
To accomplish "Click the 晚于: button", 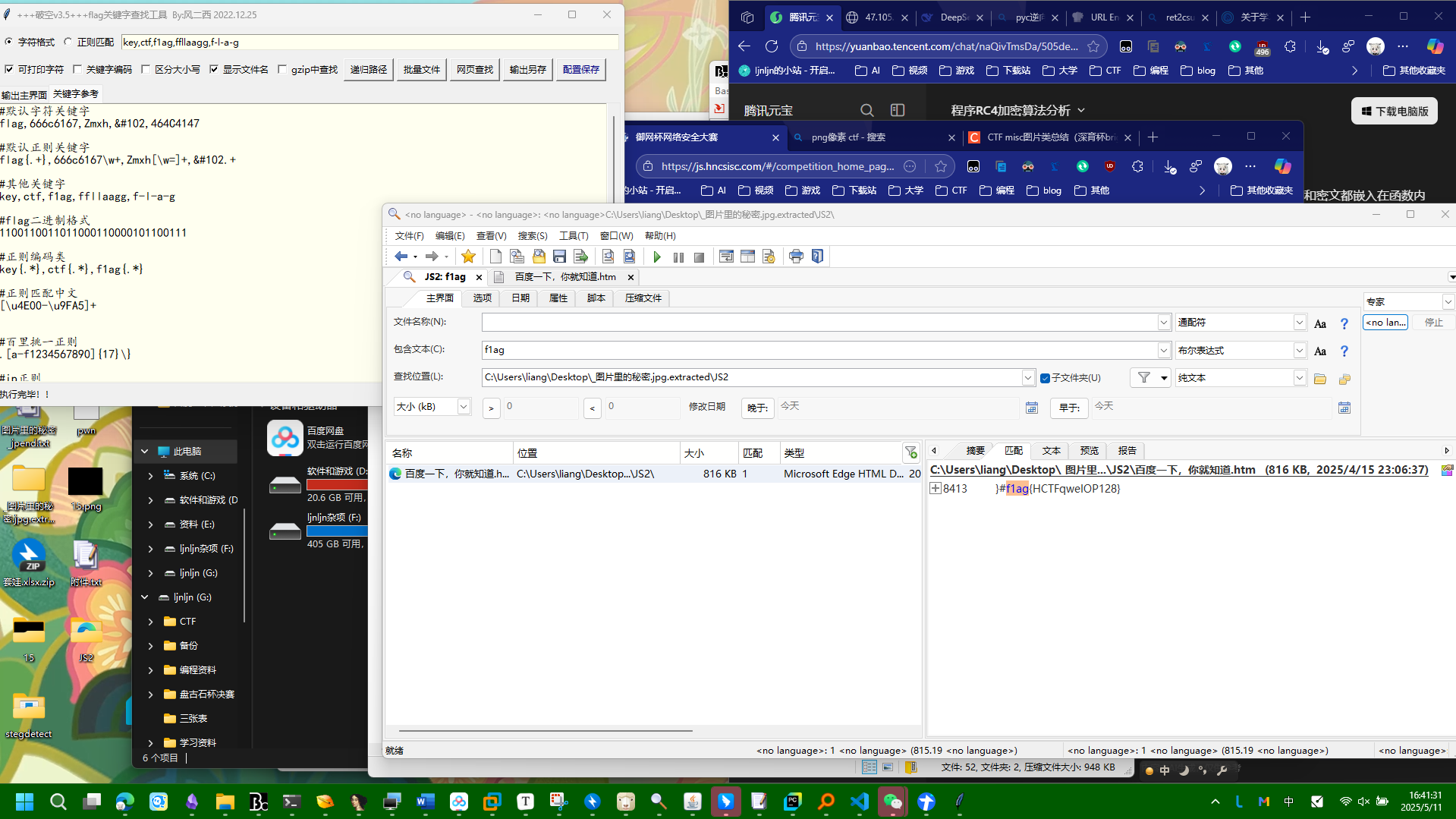I will tap(757, 408).
